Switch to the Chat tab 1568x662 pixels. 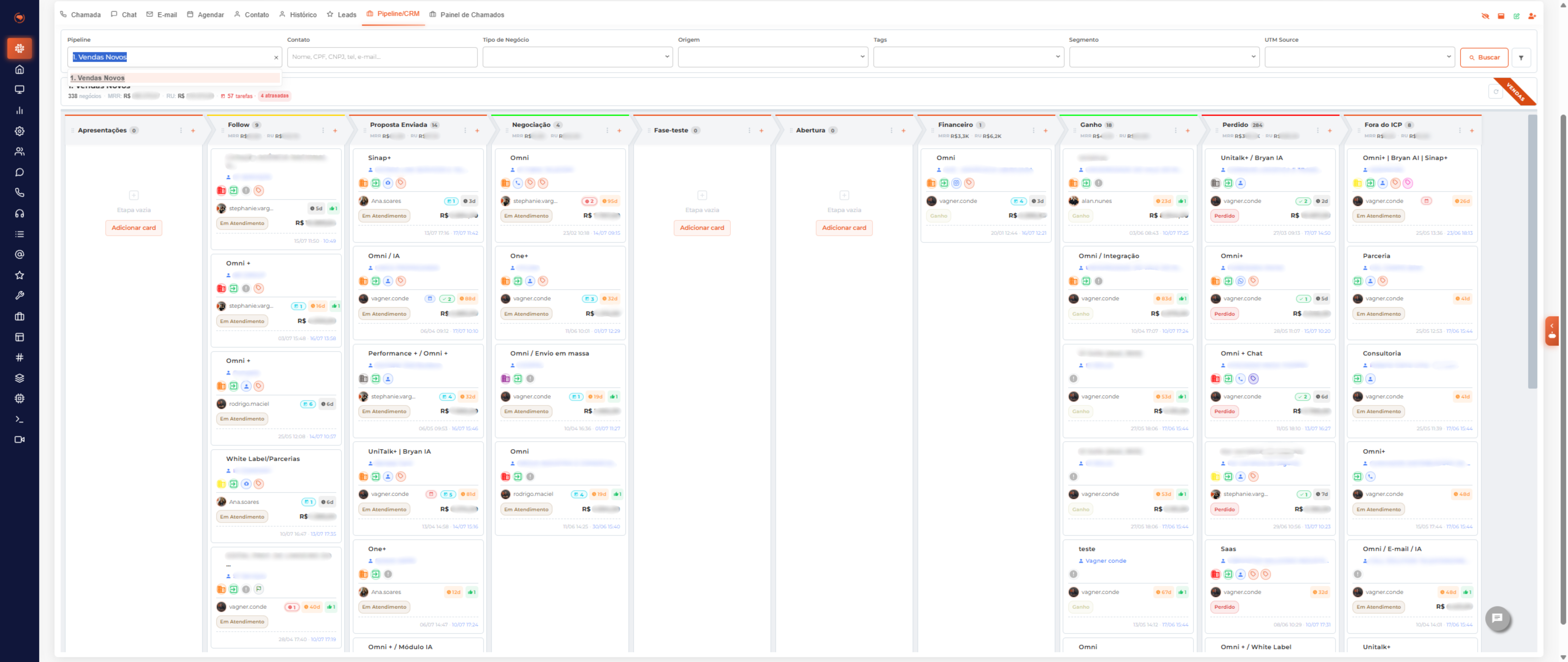[123, 15]
